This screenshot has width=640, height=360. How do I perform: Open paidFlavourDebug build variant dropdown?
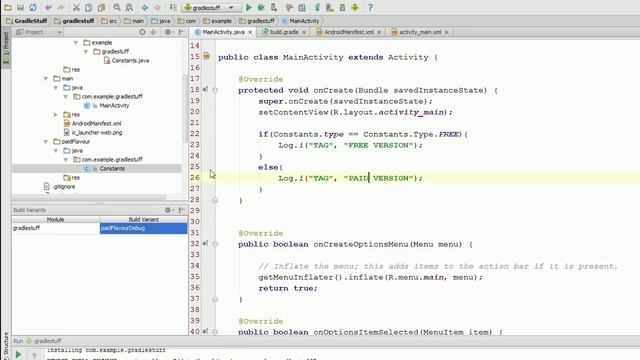pos(143,228)
